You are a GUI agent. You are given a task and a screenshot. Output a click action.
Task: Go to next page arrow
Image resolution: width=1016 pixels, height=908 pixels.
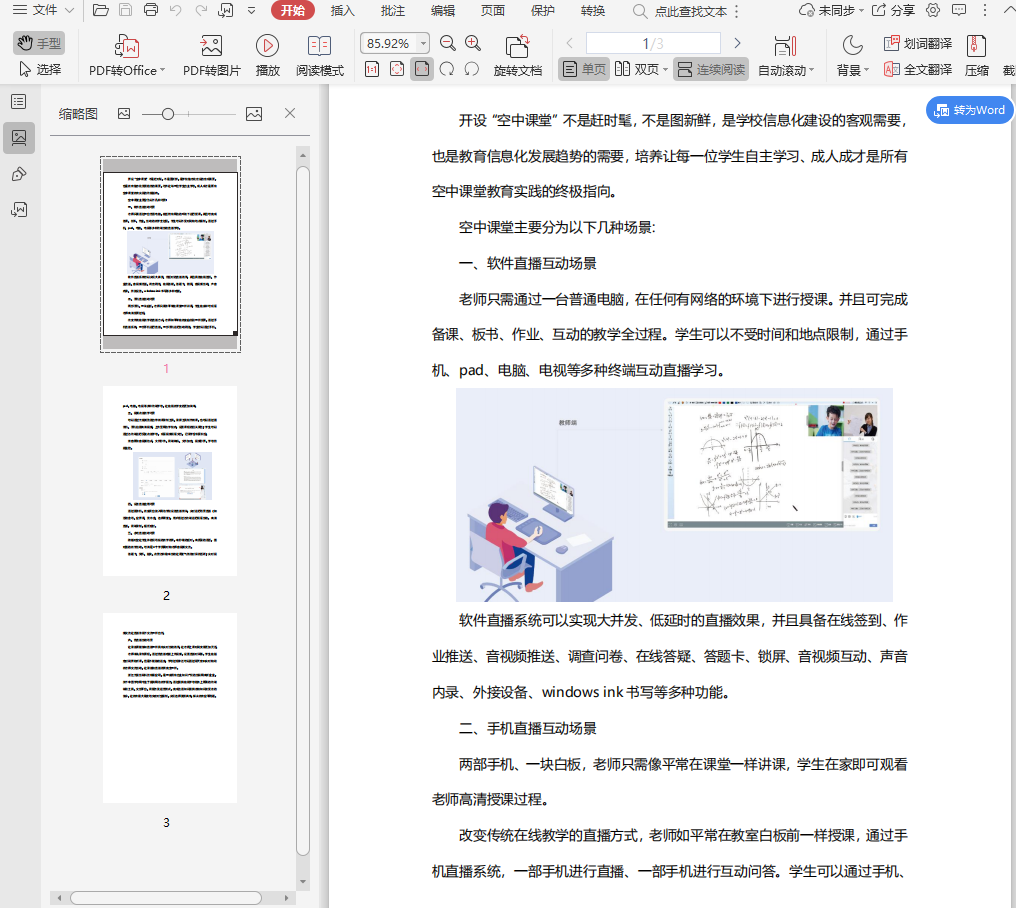[x=737, y=43]
